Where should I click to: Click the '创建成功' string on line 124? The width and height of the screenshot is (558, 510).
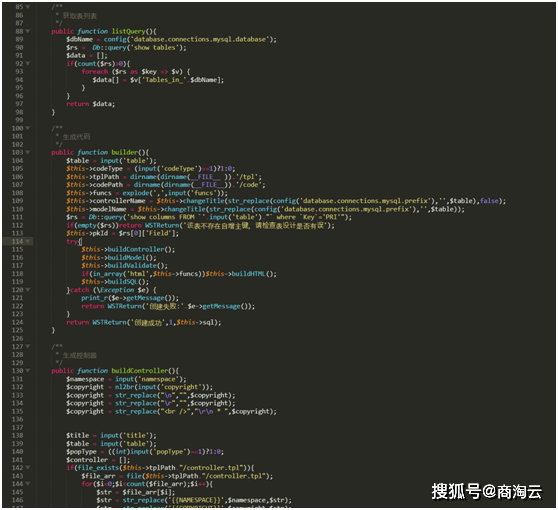(x=149, y=322)
